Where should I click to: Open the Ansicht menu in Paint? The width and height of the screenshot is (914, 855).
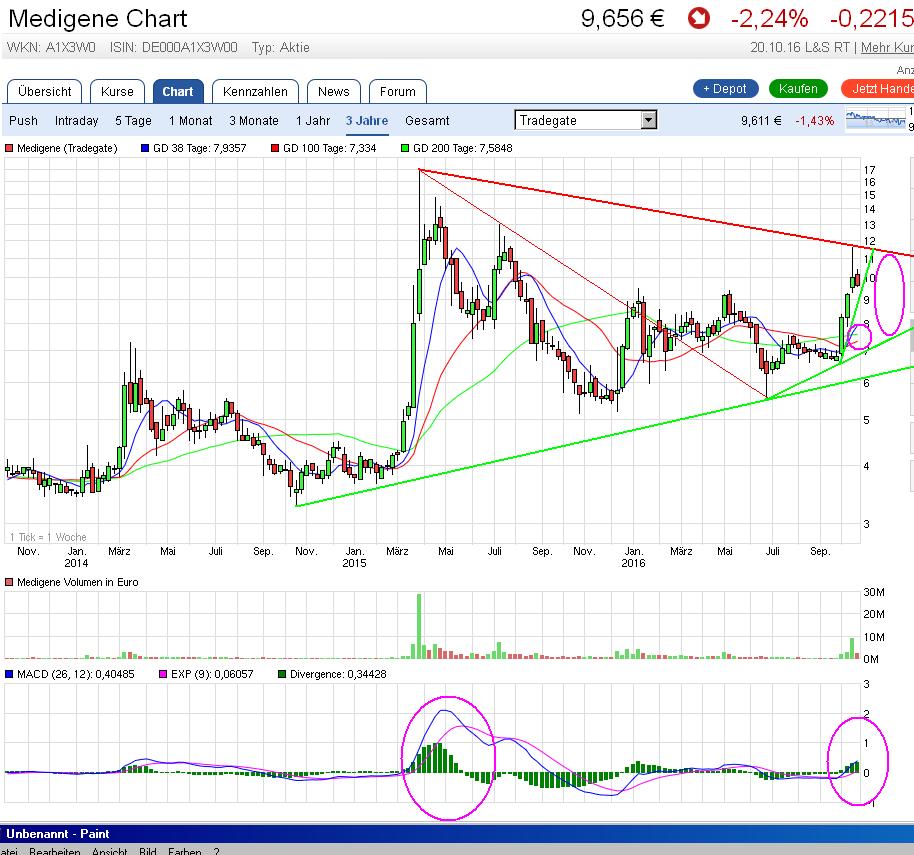coord(110,851)
